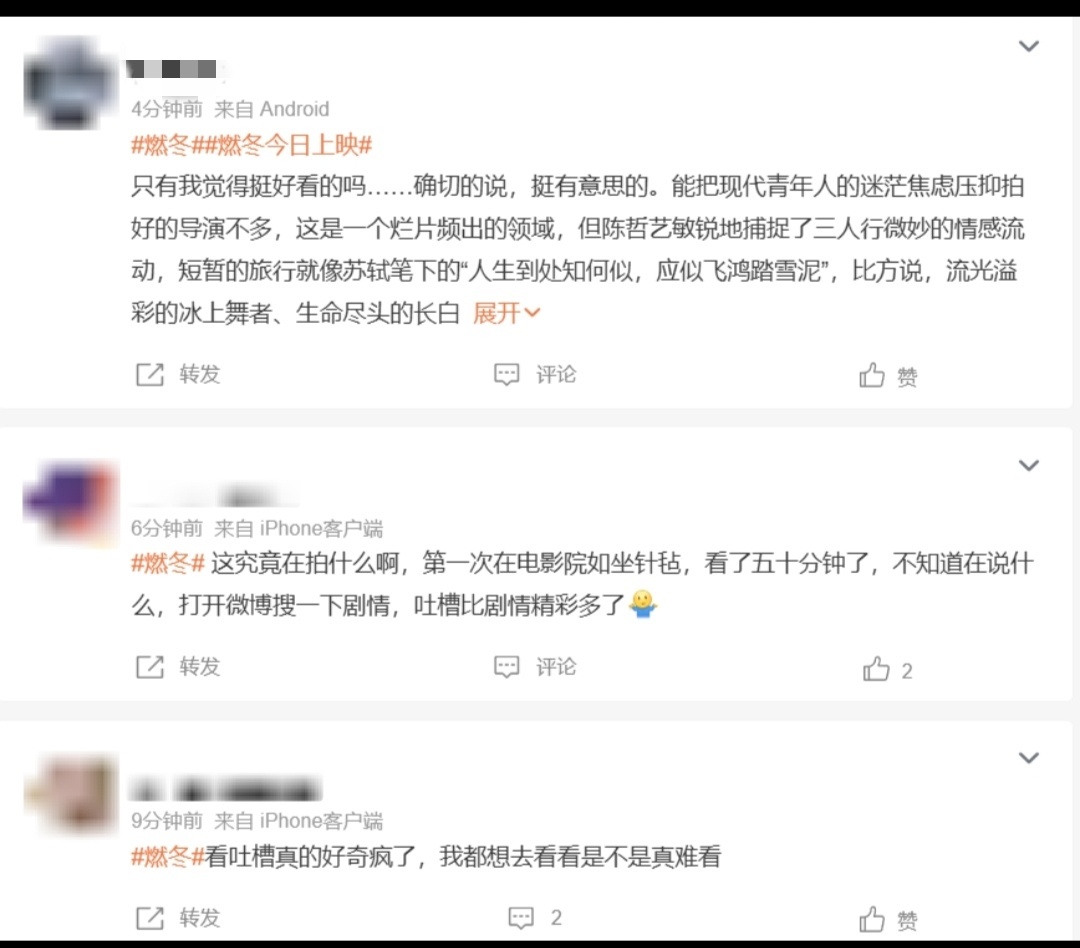
Task: Open #燃冬# hashtag in third post
Action: (x=168, y=856)
